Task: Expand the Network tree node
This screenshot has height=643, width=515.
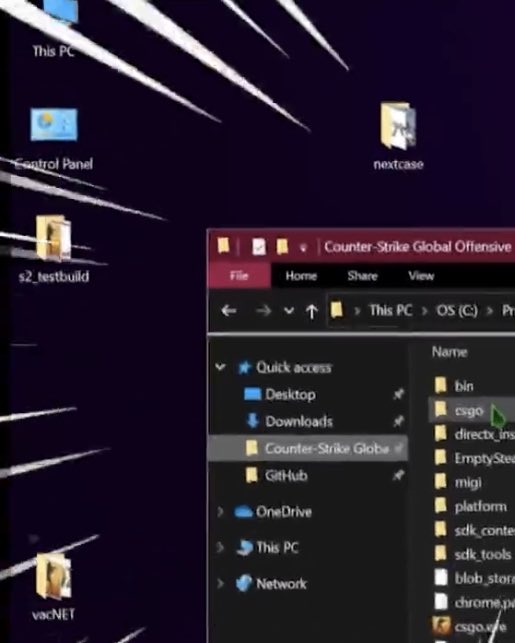Action: click(221, 584)
